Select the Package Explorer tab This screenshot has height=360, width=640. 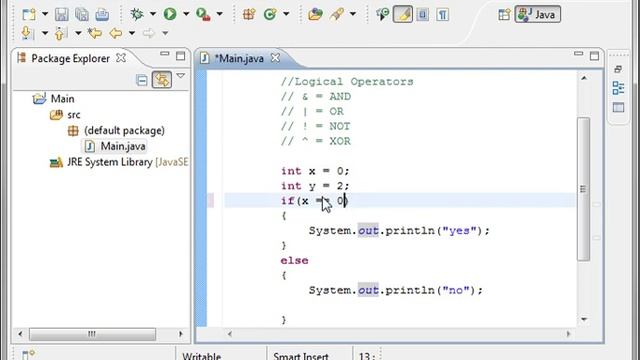pos(70,58)
